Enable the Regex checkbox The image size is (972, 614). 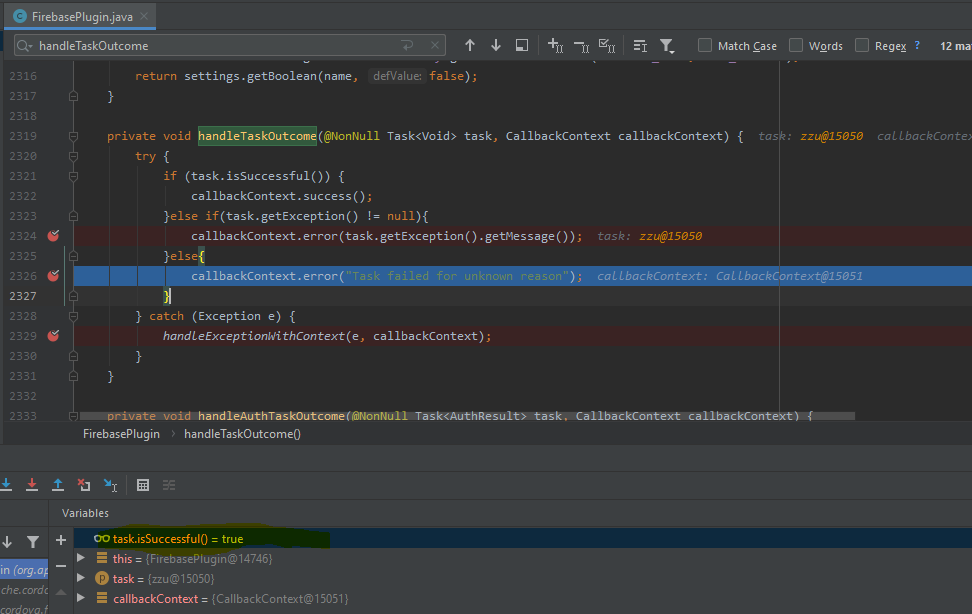tap(862, 45)
